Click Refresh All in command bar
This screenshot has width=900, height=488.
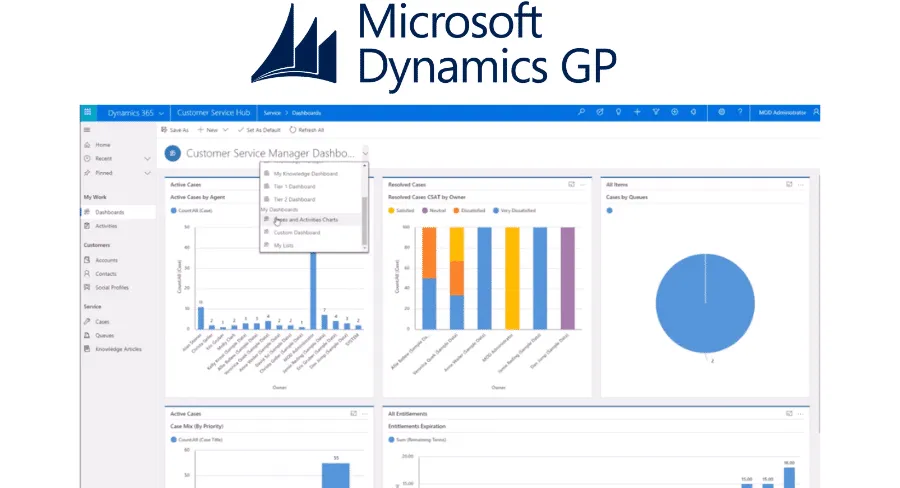[307, 130]
